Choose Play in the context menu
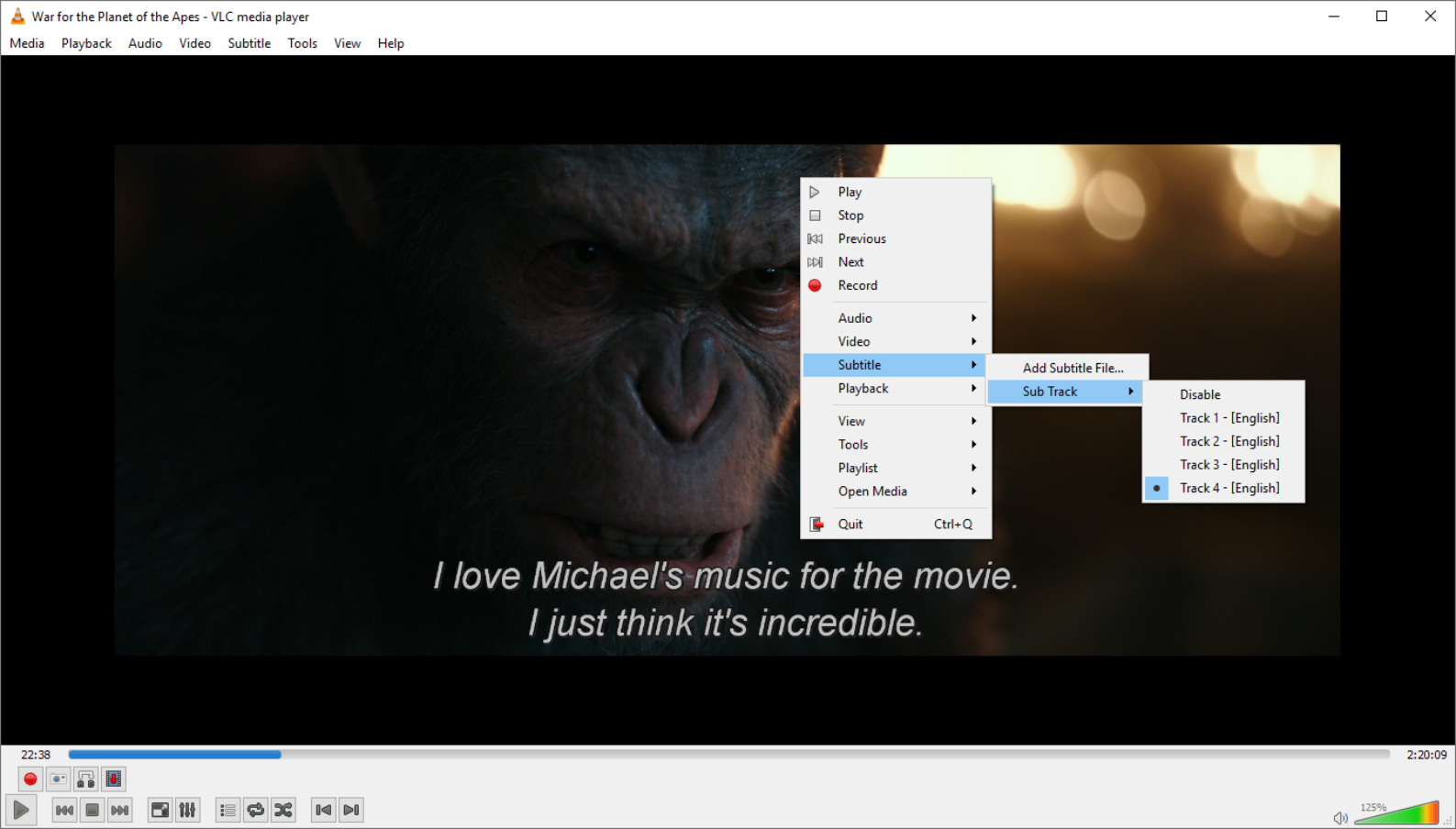1456x829 pixels. click(895, 192)
